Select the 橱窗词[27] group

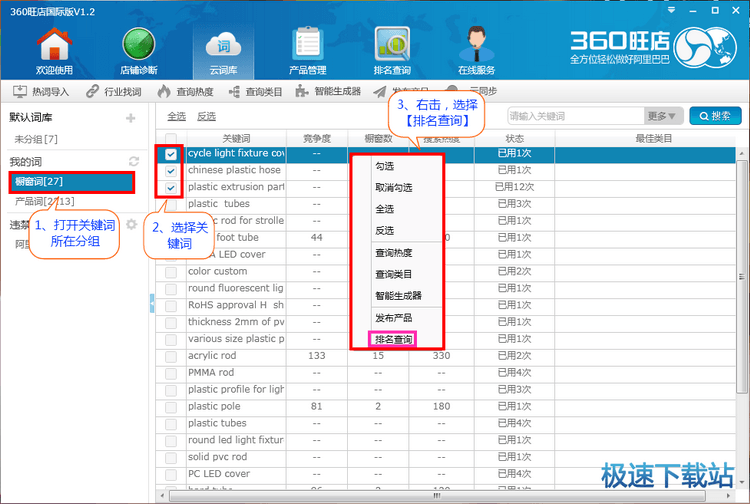coord(72,182)
